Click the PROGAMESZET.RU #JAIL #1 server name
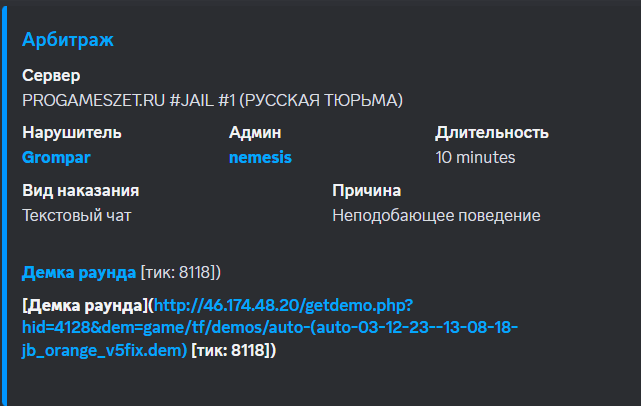Viewport: 641px width, 406px height. [213, 101]
